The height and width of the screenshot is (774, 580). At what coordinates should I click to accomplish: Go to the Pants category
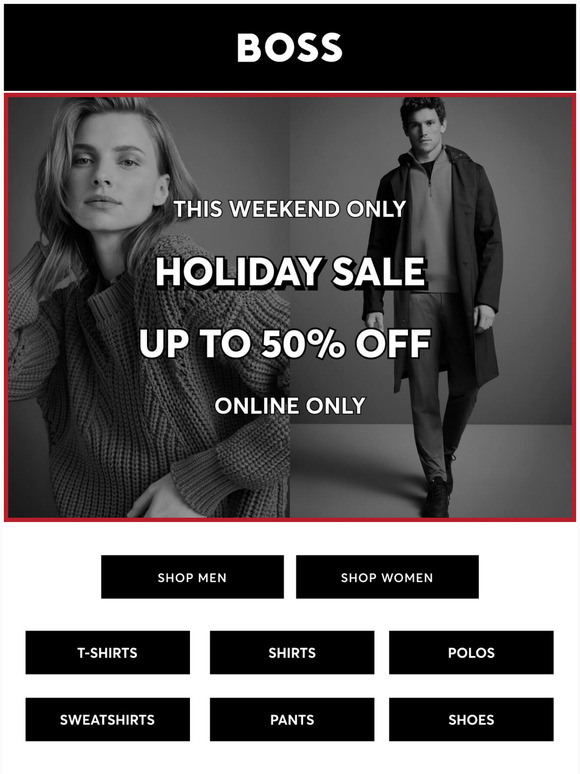292,720
